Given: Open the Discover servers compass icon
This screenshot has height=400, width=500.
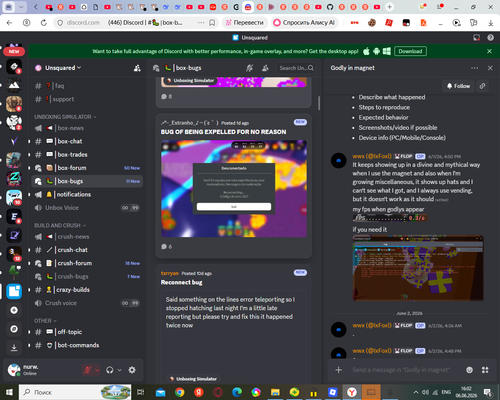Looking at the screenshot, I should coord(14,329).
